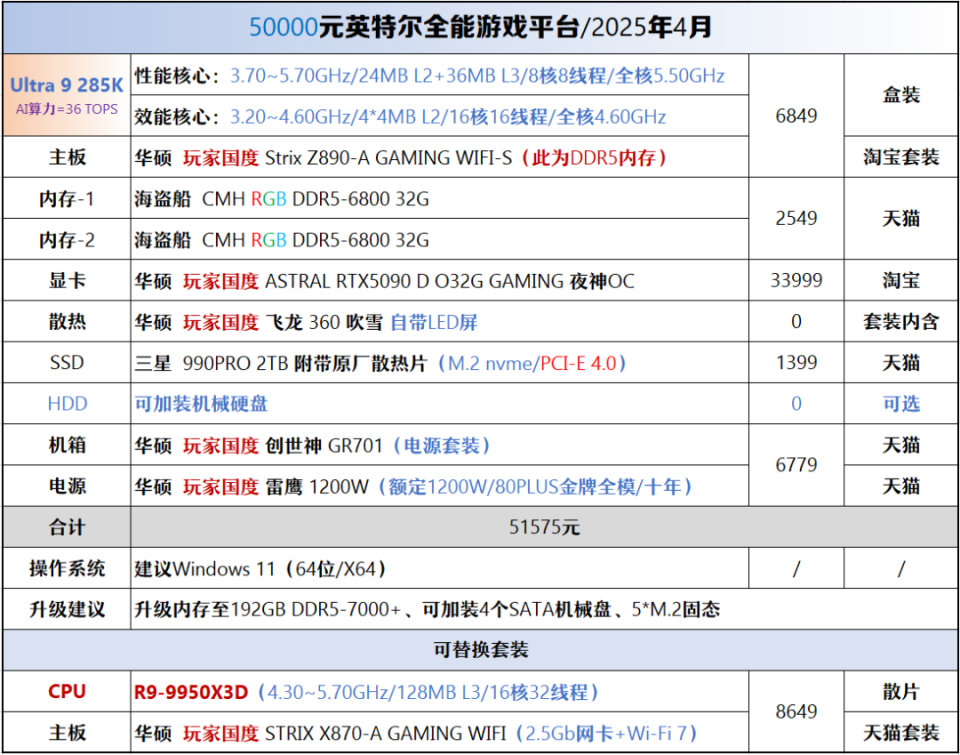Select the Strix Z890-A GAMING WIFI-S motherboard cell

pos(440,157)
